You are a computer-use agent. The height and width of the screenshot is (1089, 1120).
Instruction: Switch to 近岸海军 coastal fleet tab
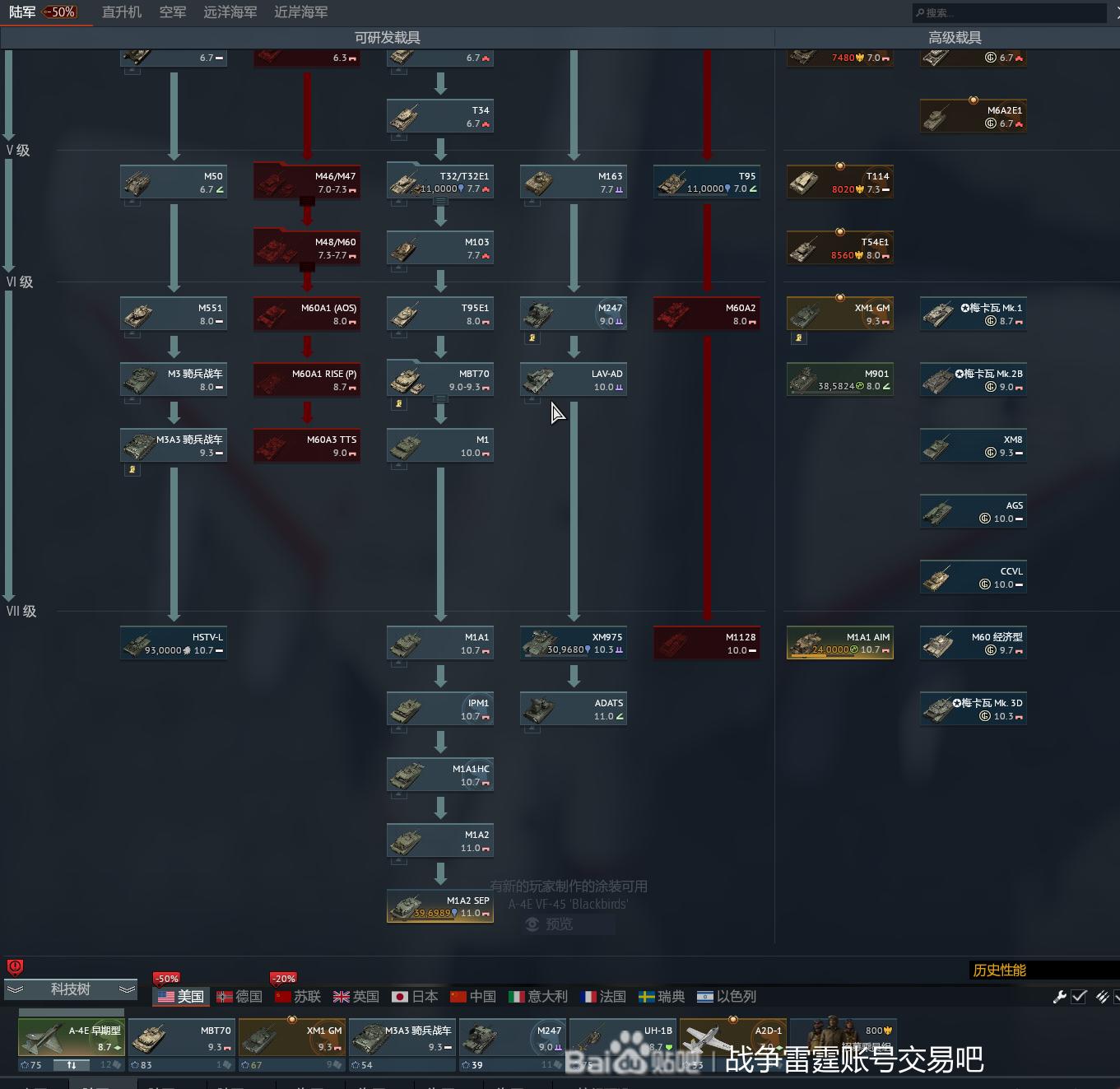tap(301, 12)
